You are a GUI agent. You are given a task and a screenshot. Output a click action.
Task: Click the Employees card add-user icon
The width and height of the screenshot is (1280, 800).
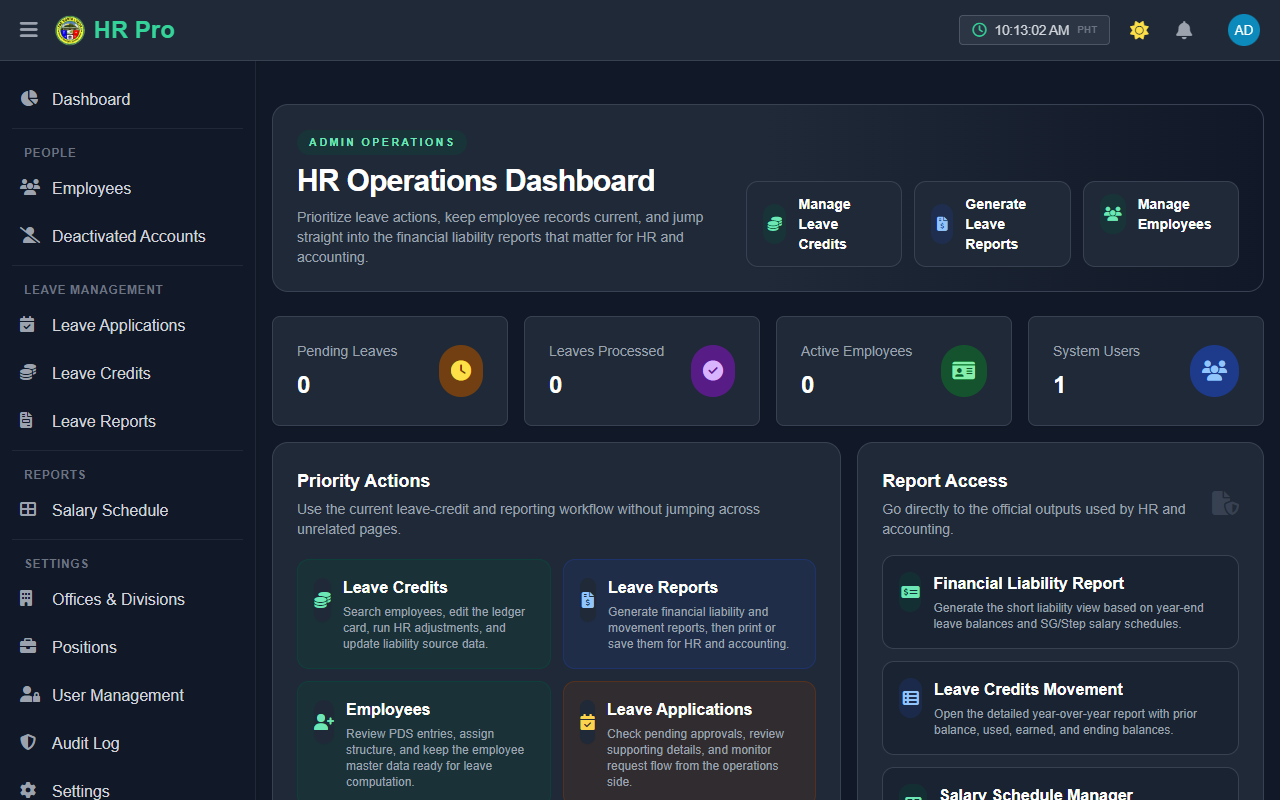(x=324, y=722)
